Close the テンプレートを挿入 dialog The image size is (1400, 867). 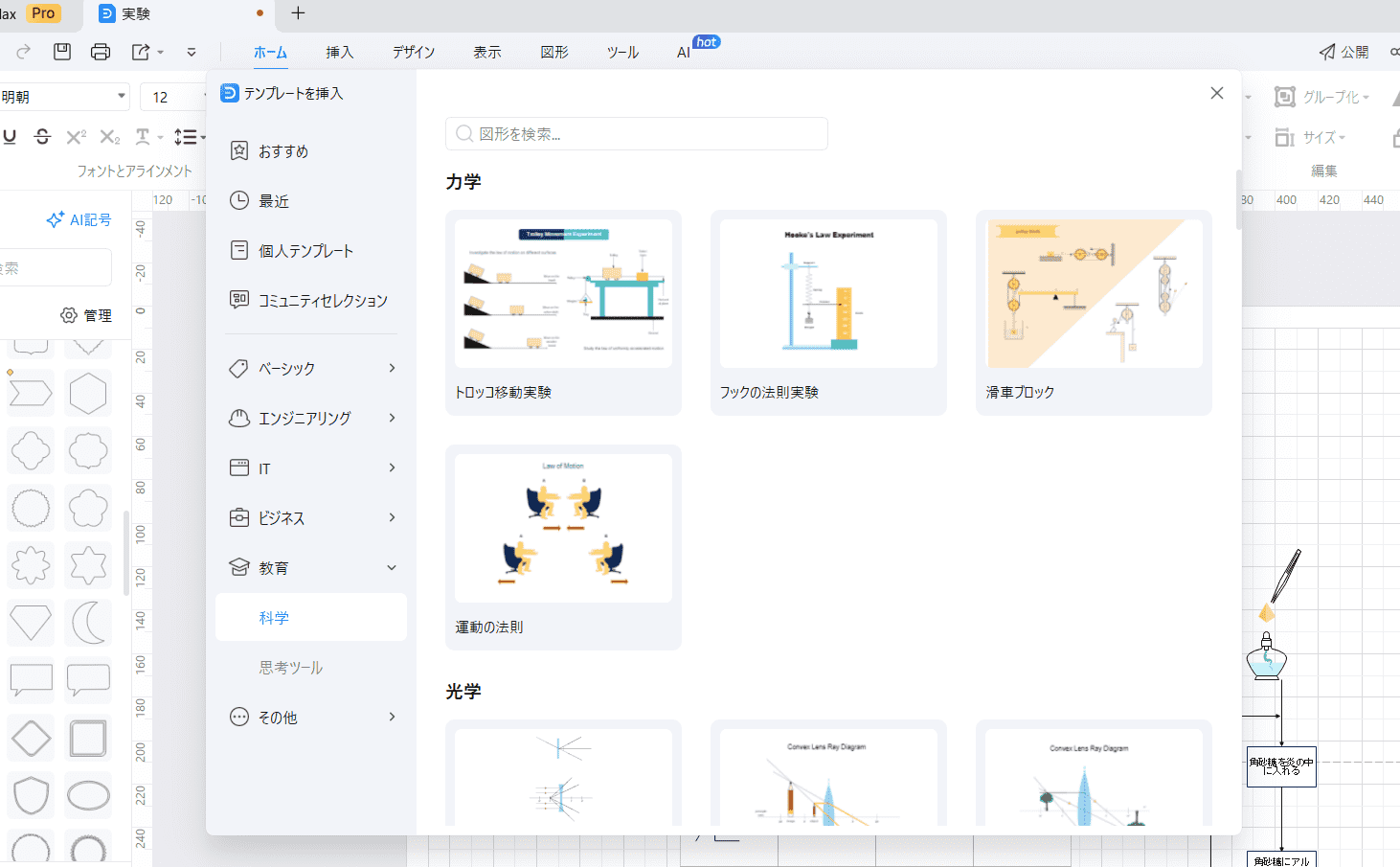1216,93
